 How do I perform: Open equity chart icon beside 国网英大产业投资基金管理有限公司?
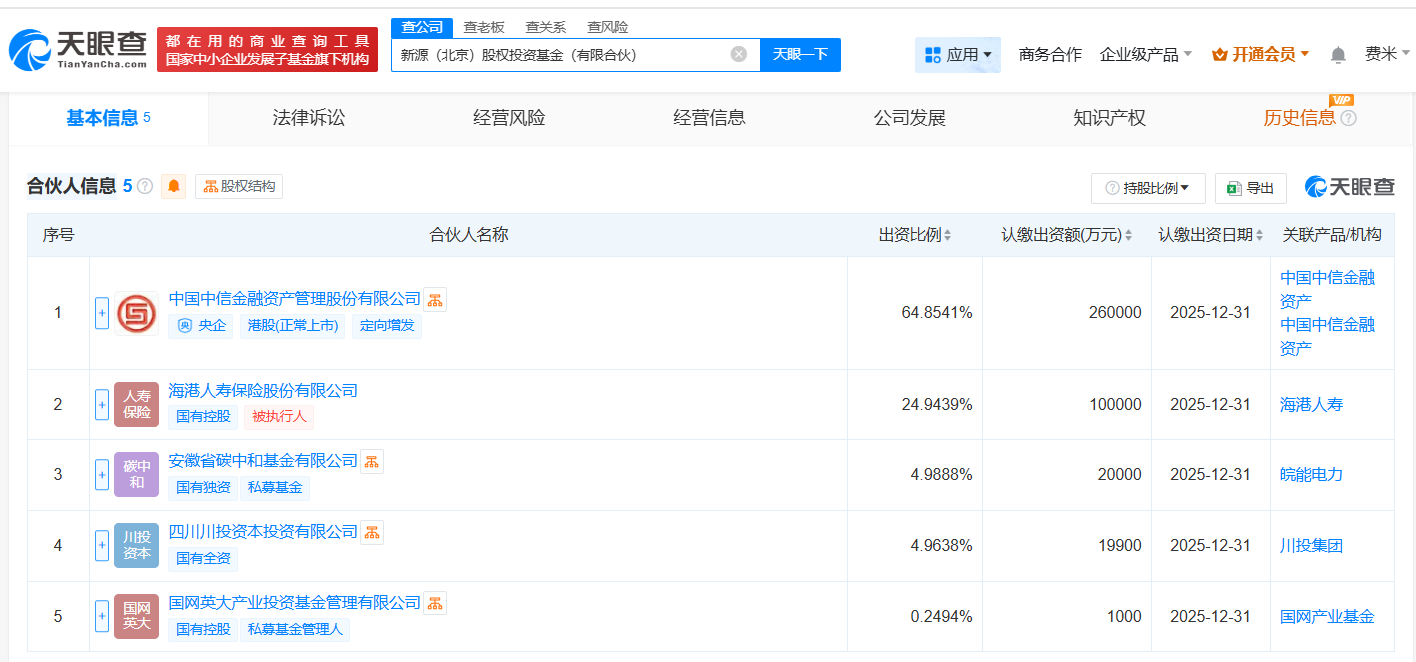[x=435, y=603]
